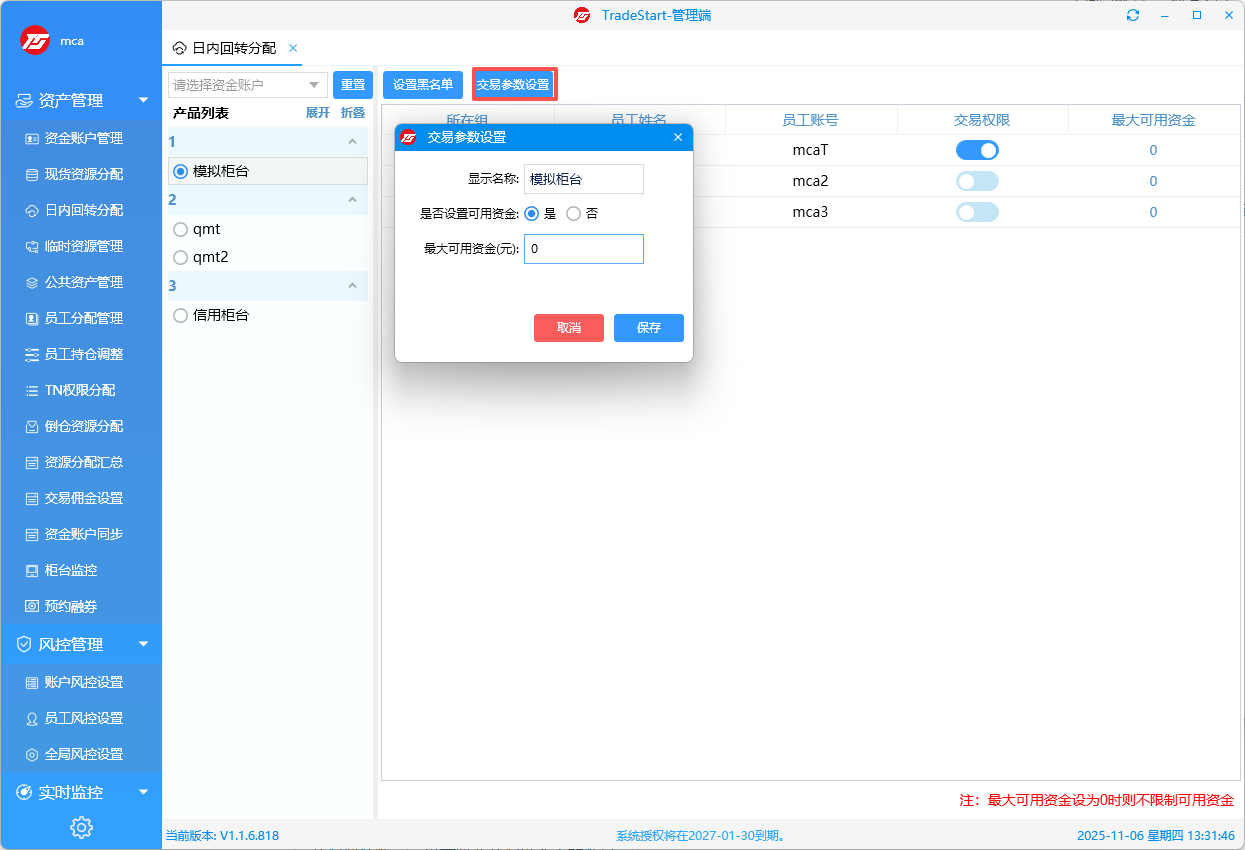Click the 取消 button

568,328
